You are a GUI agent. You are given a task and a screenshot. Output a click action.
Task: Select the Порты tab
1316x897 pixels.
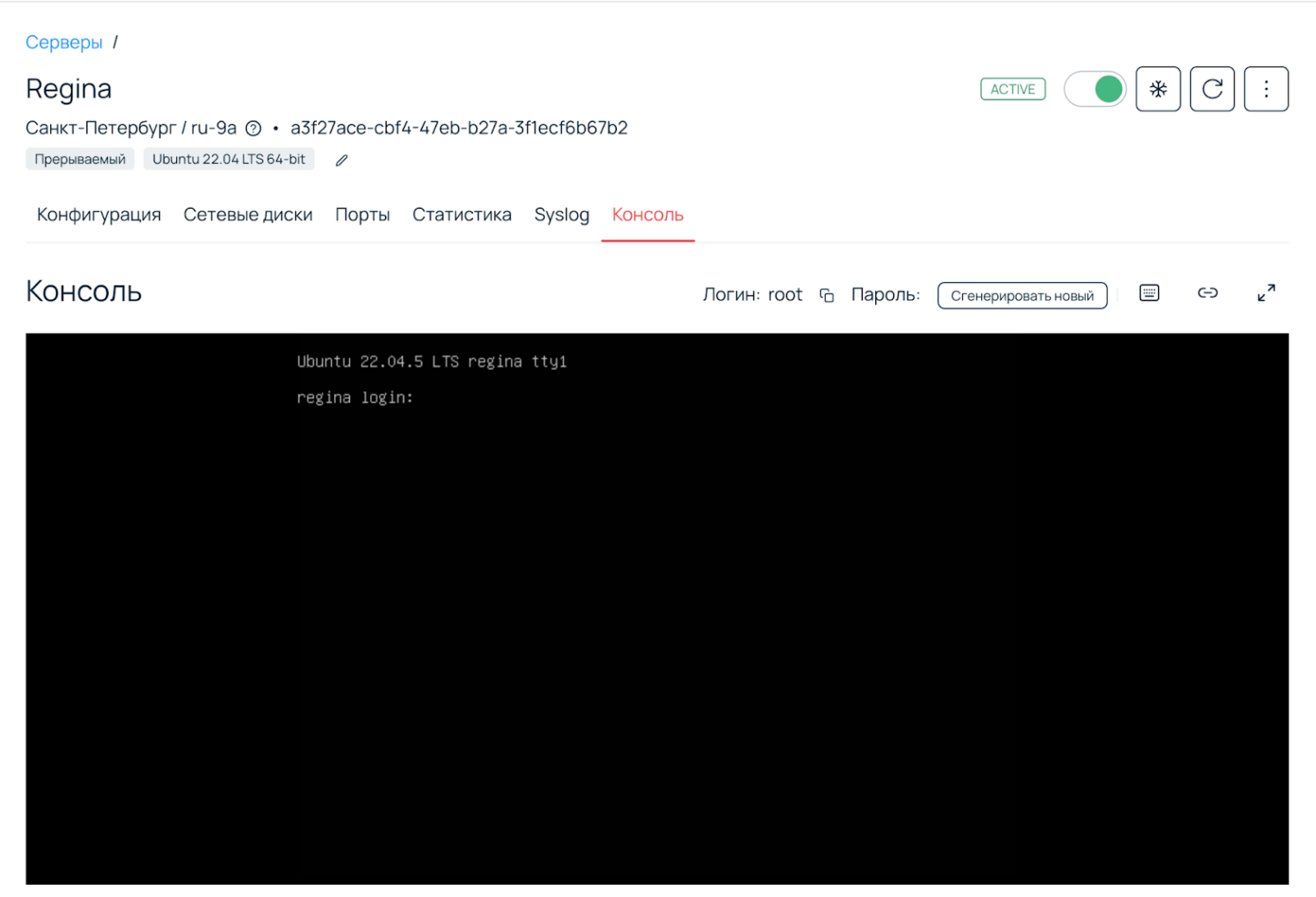(362, 215)
